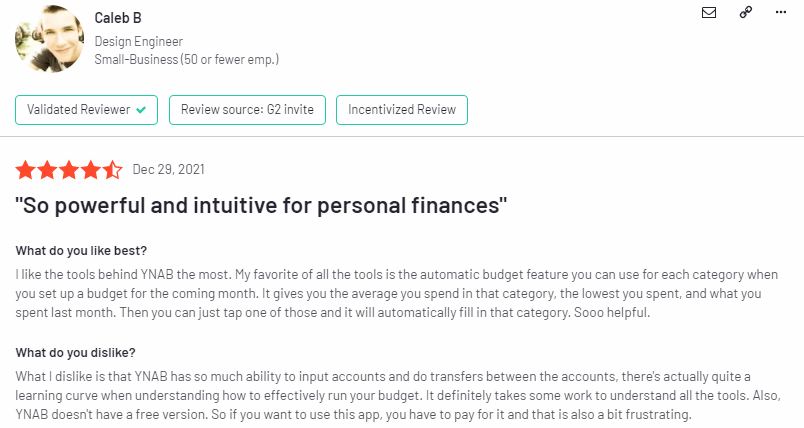Click the first orange rating star
Screen dimensions: 804x428
click(26, 170)
